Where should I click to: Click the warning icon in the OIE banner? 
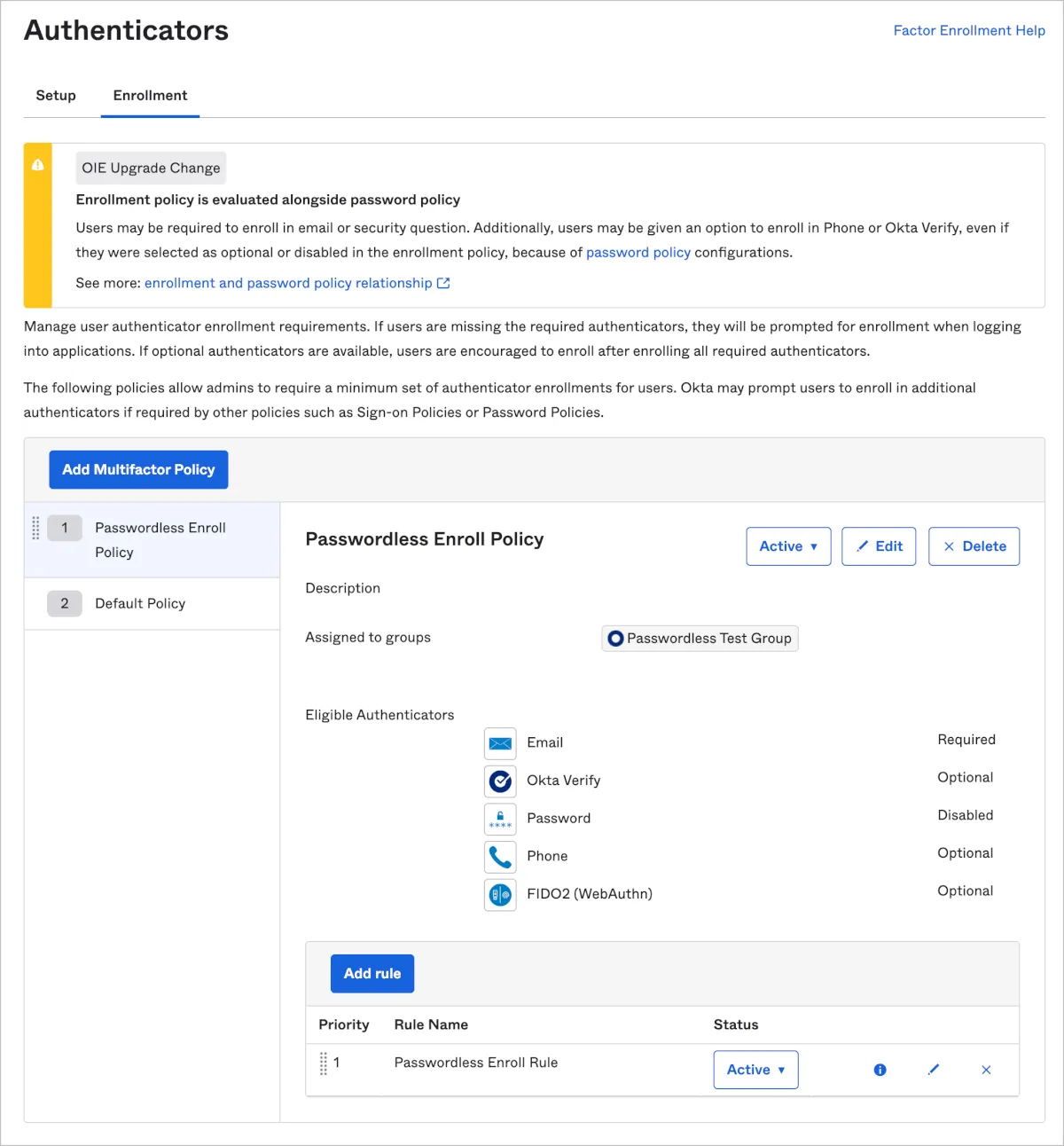[x=38, y=165]
